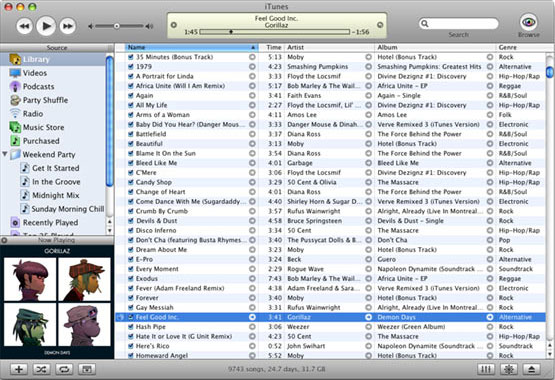Open the Equalizer button
This screenshot has width=555, height=380.
click(486, 369)
